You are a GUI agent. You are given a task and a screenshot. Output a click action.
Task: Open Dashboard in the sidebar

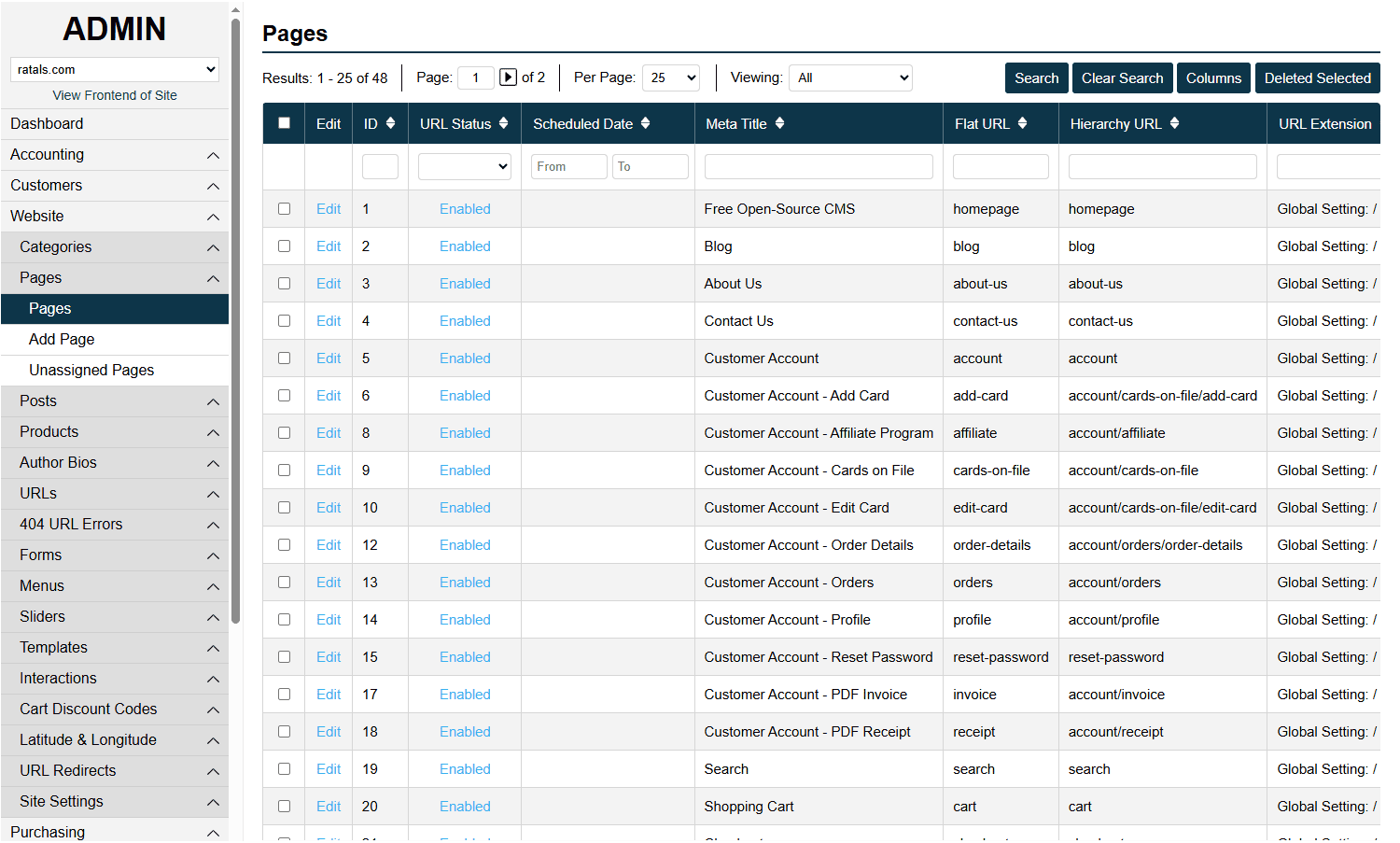[115, 123]
